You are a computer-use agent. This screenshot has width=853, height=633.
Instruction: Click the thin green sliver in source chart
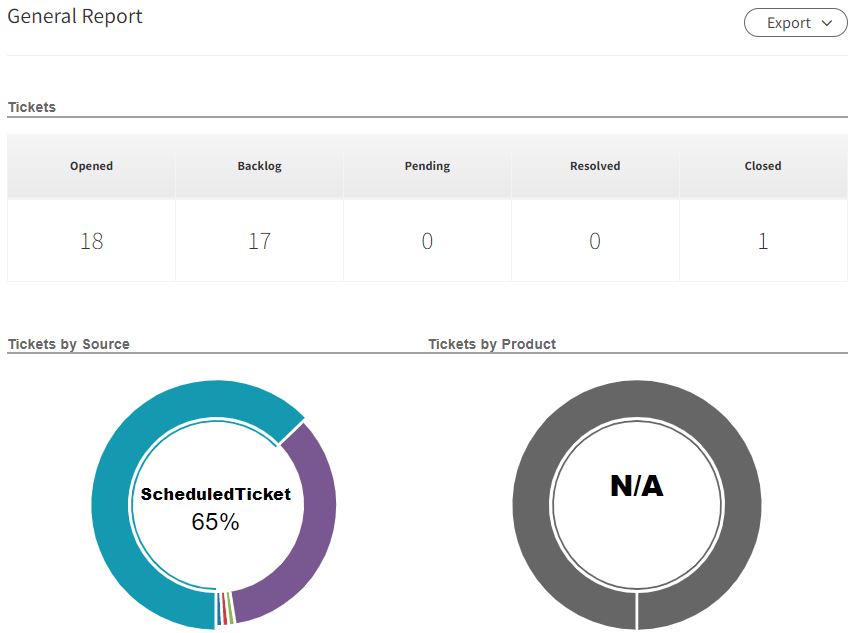pyautogui.click(x=231, y=608)
